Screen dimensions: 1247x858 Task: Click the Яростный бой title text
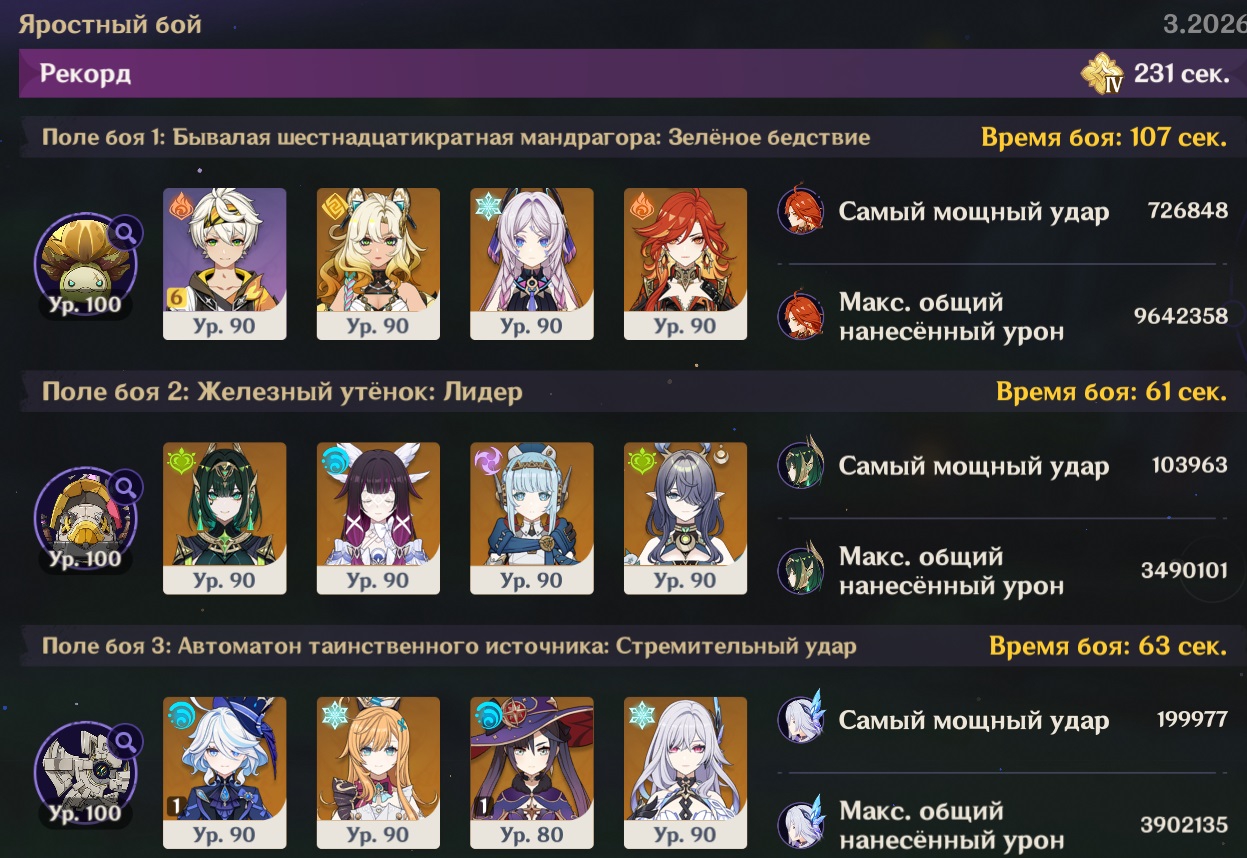tap(110, 24)
